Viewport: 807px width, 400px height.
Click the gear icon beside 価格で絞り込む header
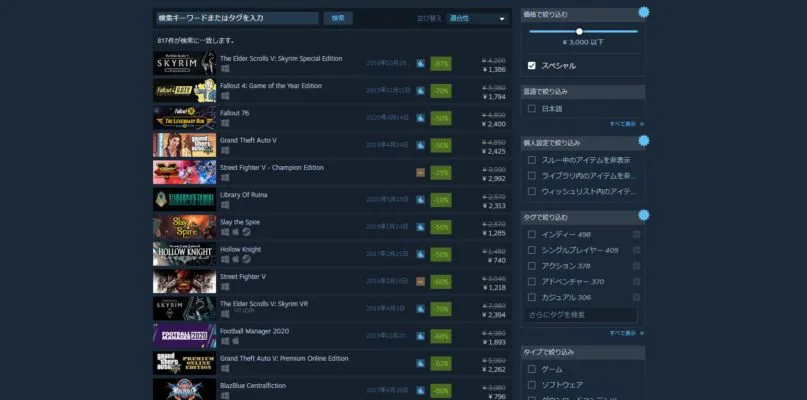coord(643,12)
